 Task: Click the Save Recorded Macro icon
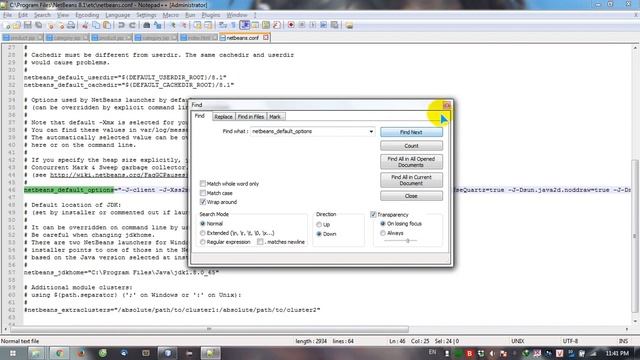(x=335, y=25)
